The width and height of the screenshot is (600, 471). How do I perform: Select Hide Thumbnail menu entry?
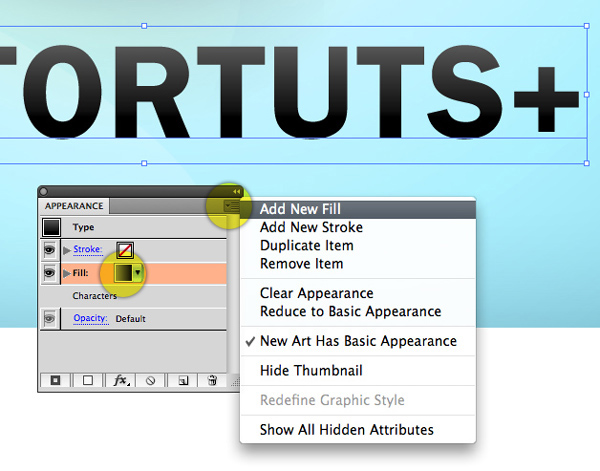tap(358, 370)
